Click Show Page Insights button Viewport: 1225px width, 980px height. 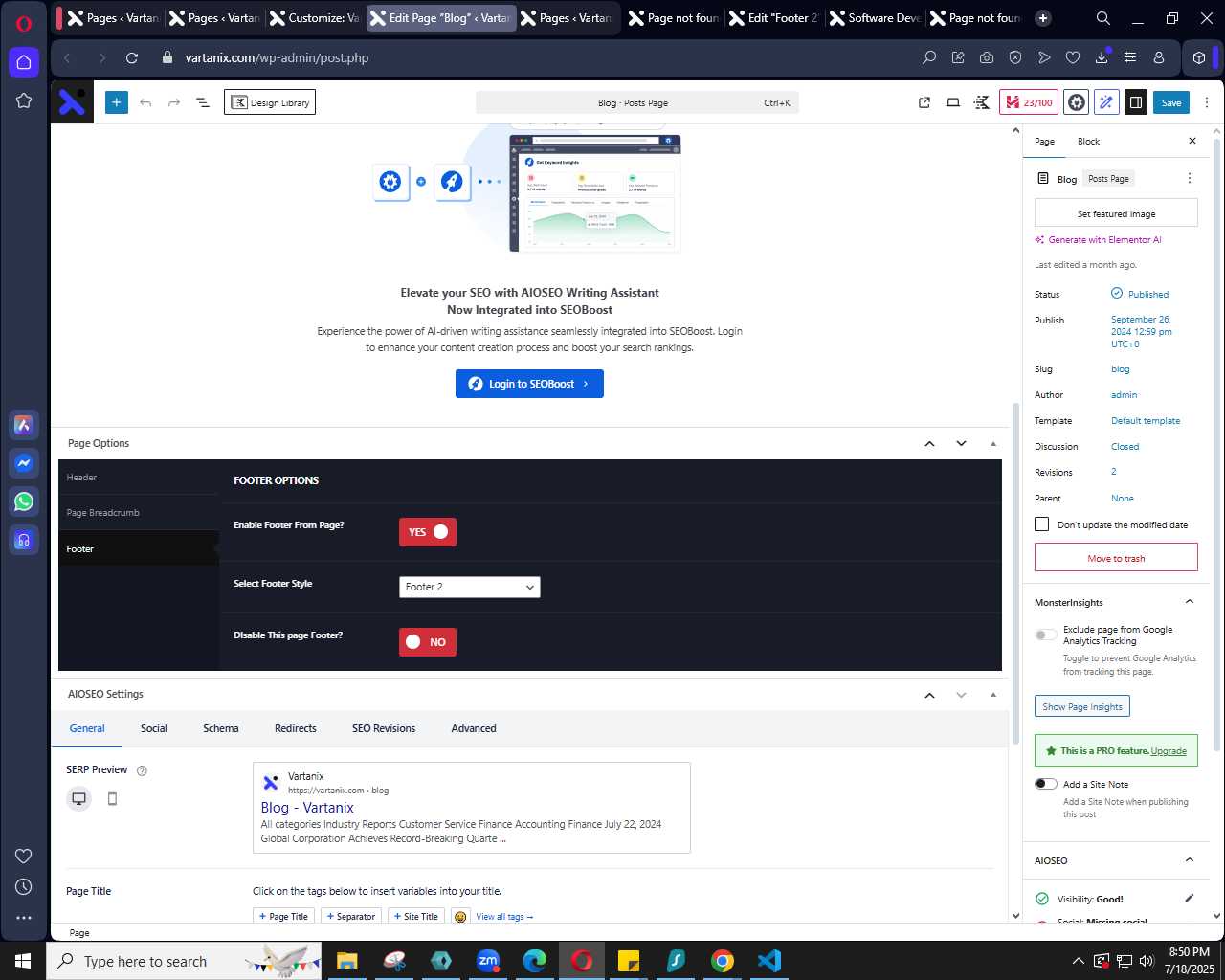1082,706
